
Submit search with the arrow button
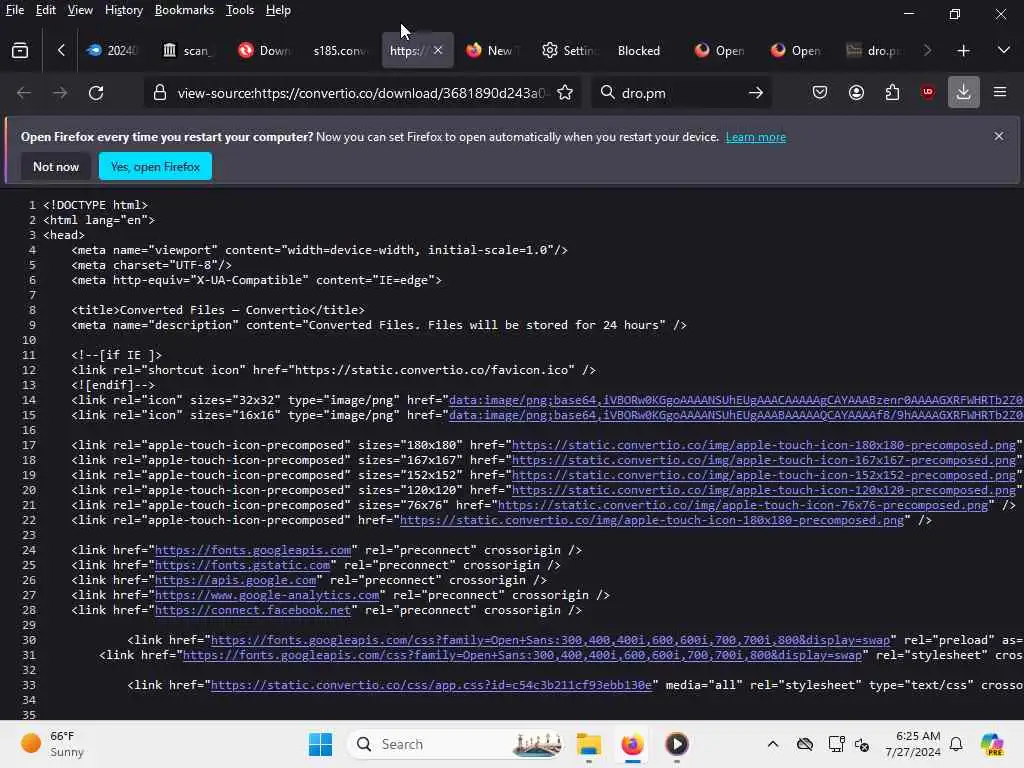pyautogui.click(x=756, y=93)
